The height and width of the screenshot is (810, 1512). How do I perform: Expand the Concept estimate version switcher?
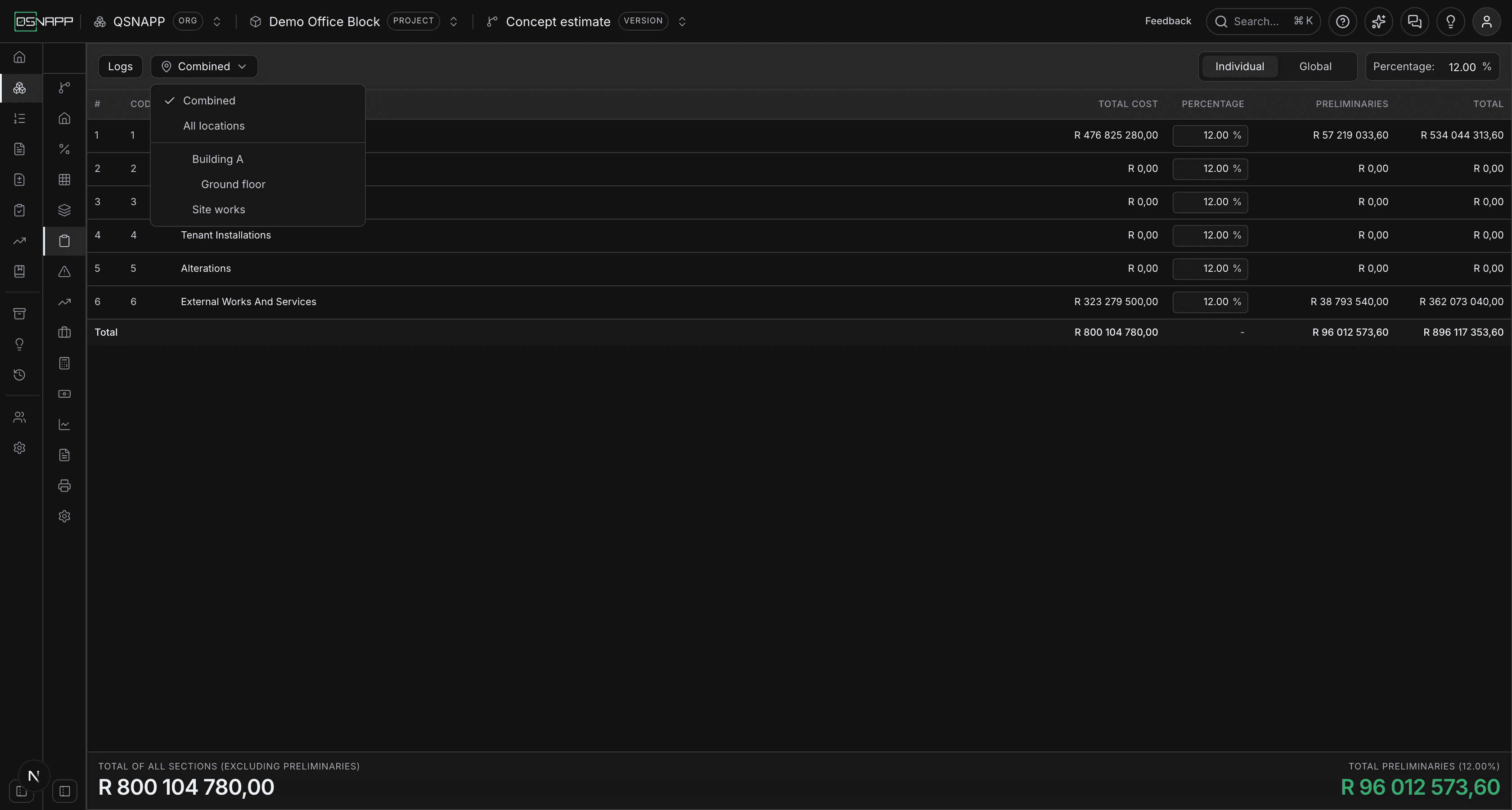pyautogui.click(x=682, y=22)
